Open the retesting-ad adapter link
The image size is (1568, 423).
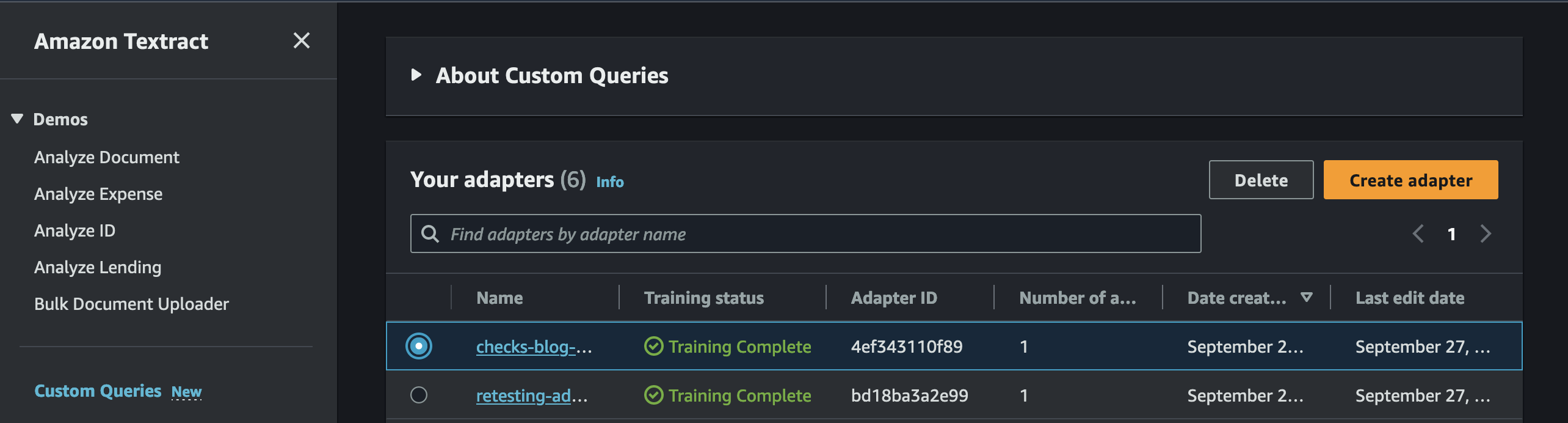(x=532, y=395)
